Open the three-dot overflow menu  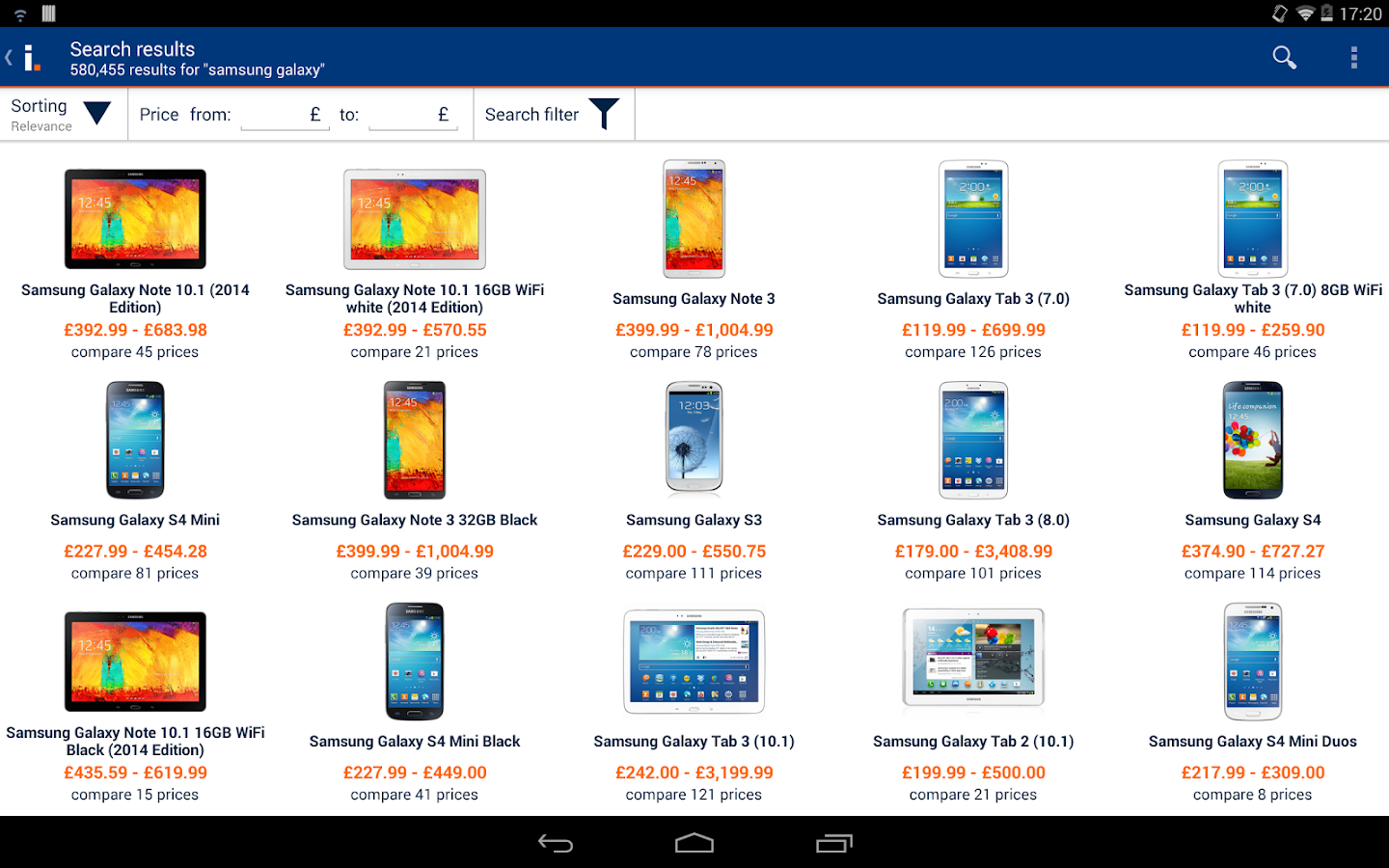(1354, 58)
